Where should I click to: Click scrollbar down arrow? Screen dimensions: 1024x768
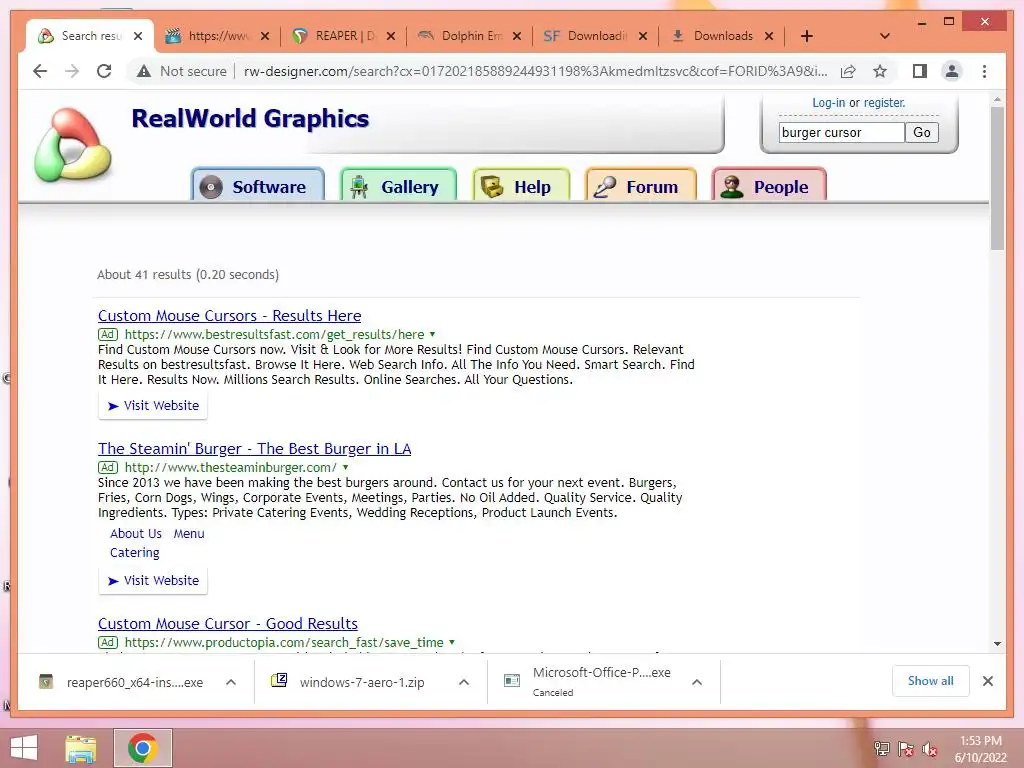point(997,644)
